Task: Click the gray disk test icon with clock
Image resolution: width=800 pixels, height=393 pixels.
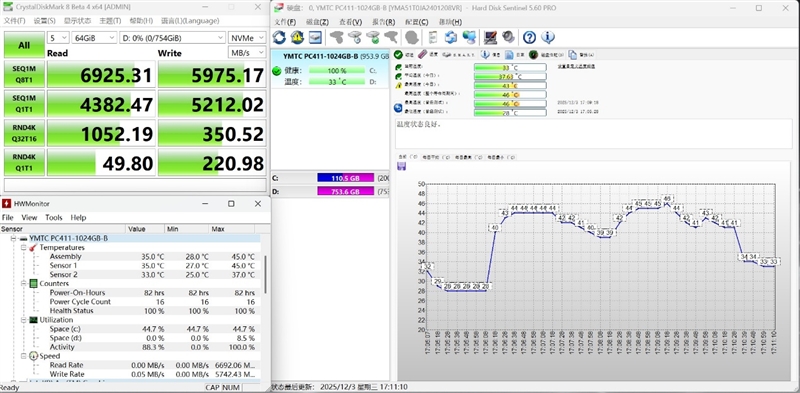Action: (x=355, y=37)
